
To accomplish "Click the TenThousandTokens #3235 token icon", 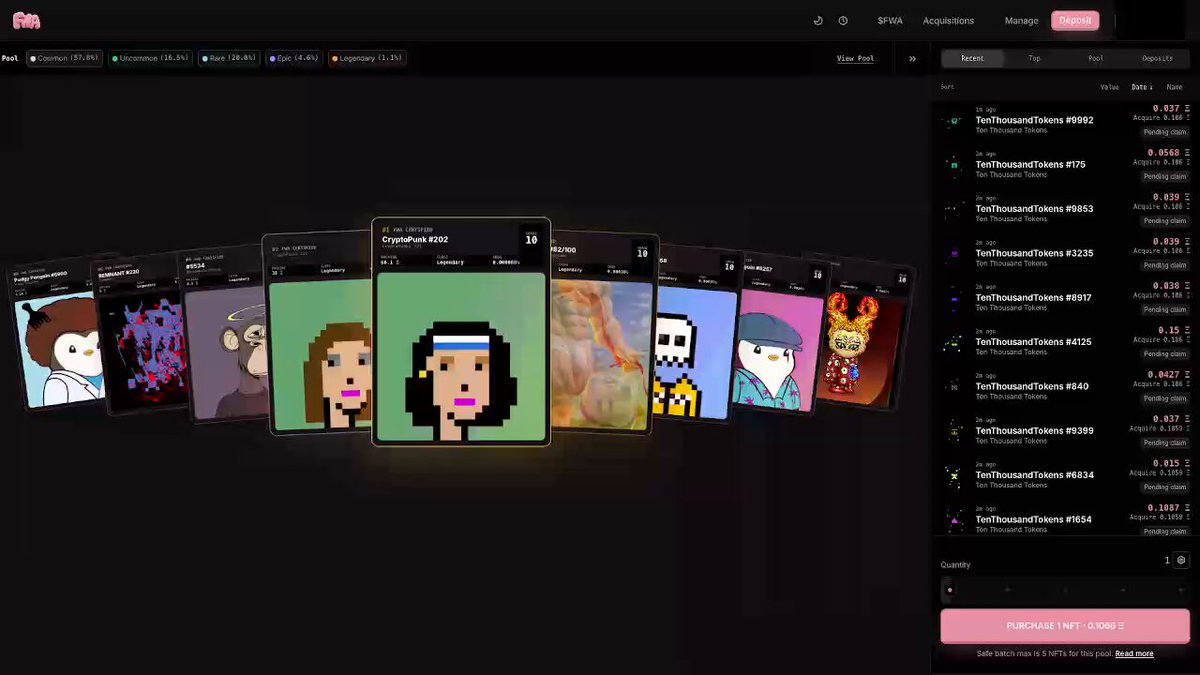I will point(954,254).
